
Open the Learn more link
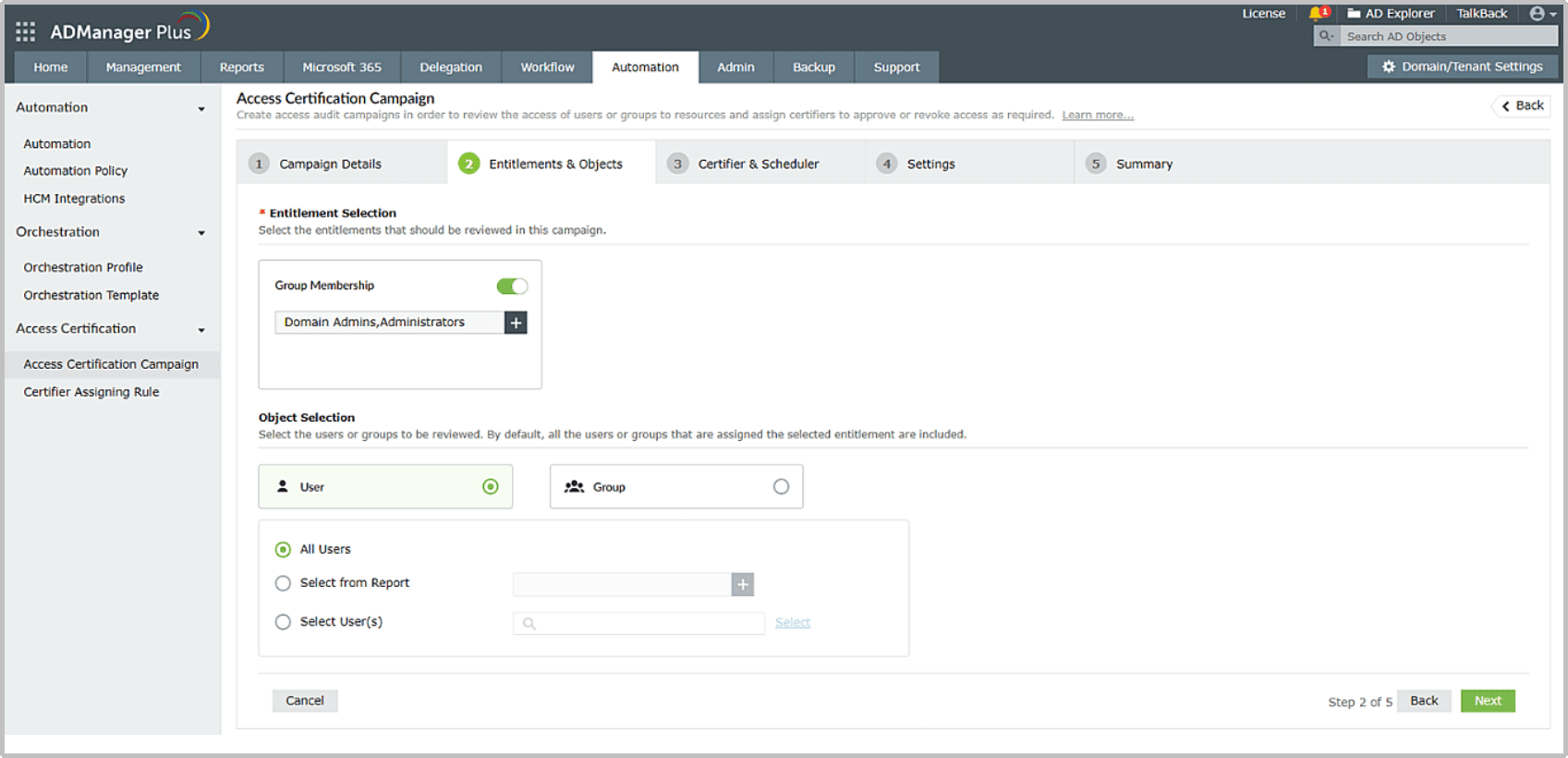click(x=1098, y=116)
